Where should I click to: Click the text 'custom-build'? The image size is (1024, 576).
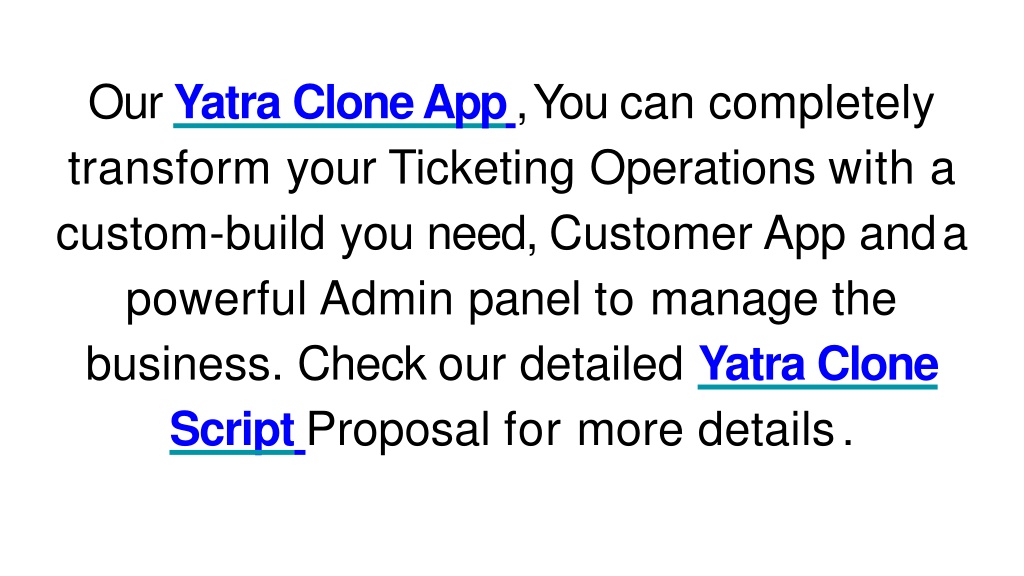click(190, 234)
